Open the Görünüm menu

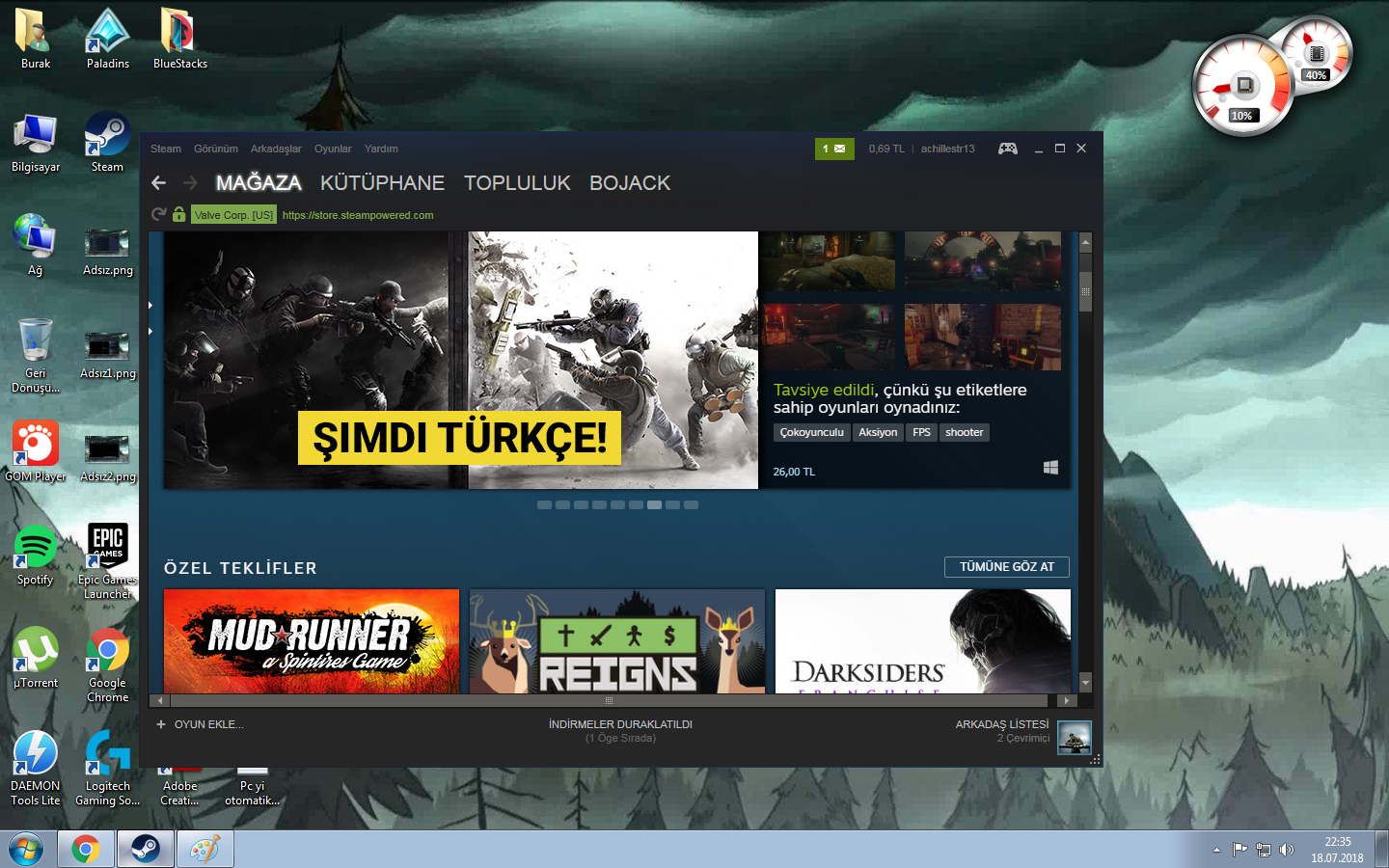[216, 149]
